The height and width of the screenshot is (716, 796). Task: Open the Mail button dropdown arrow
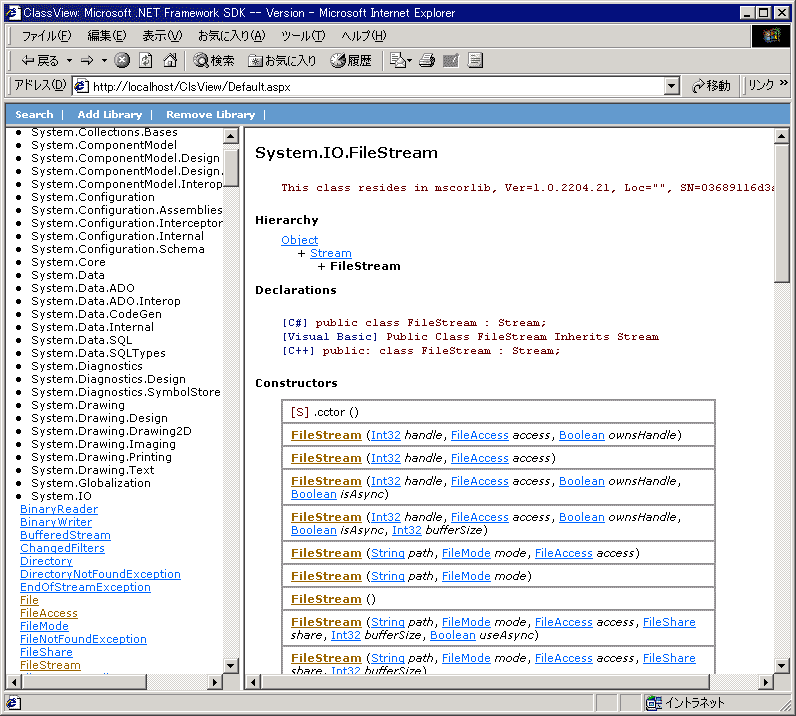pos(409,61)
